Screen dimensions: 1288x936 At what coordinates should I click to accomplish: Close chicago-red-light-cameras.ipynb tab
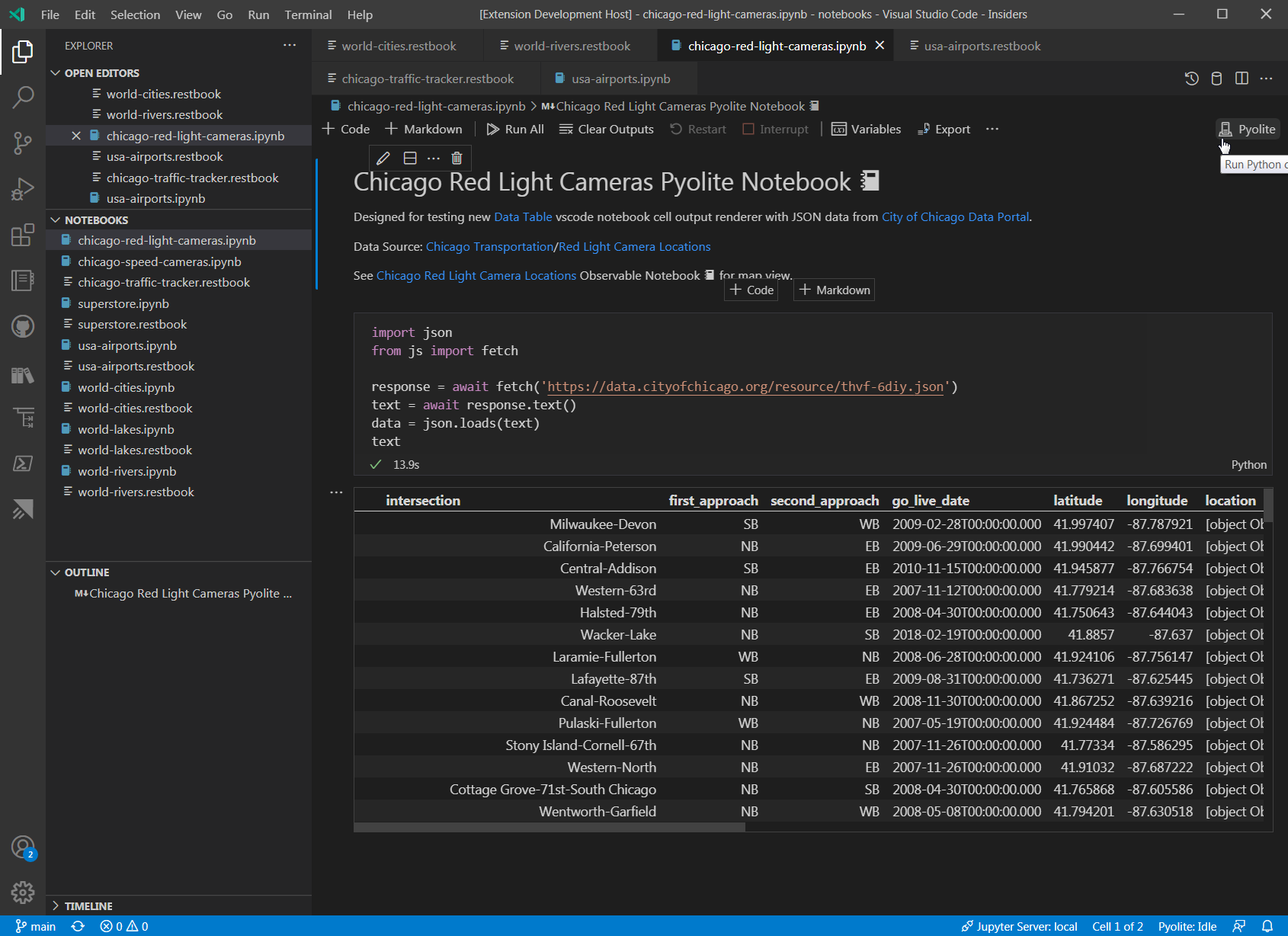tap(879, 46)
